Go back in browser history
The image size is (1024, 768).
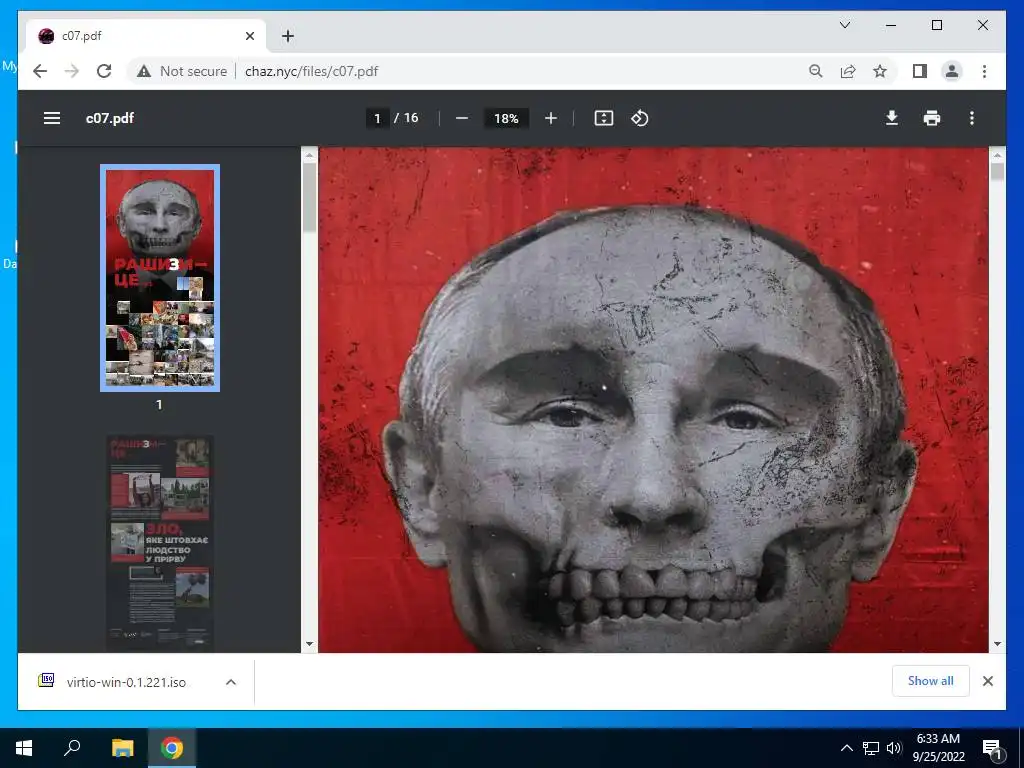(x=40, y=71)
